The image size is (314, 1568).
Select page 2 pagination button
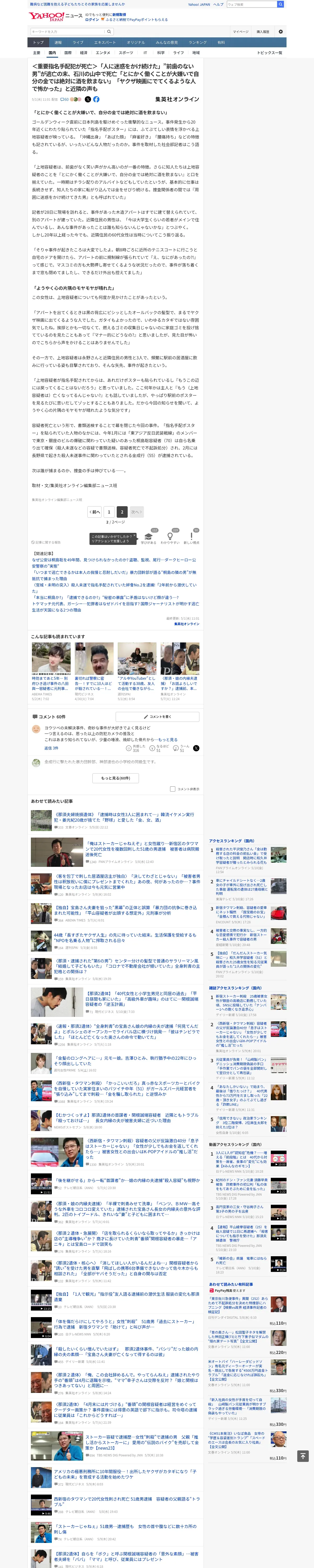[x=122, y=512]
